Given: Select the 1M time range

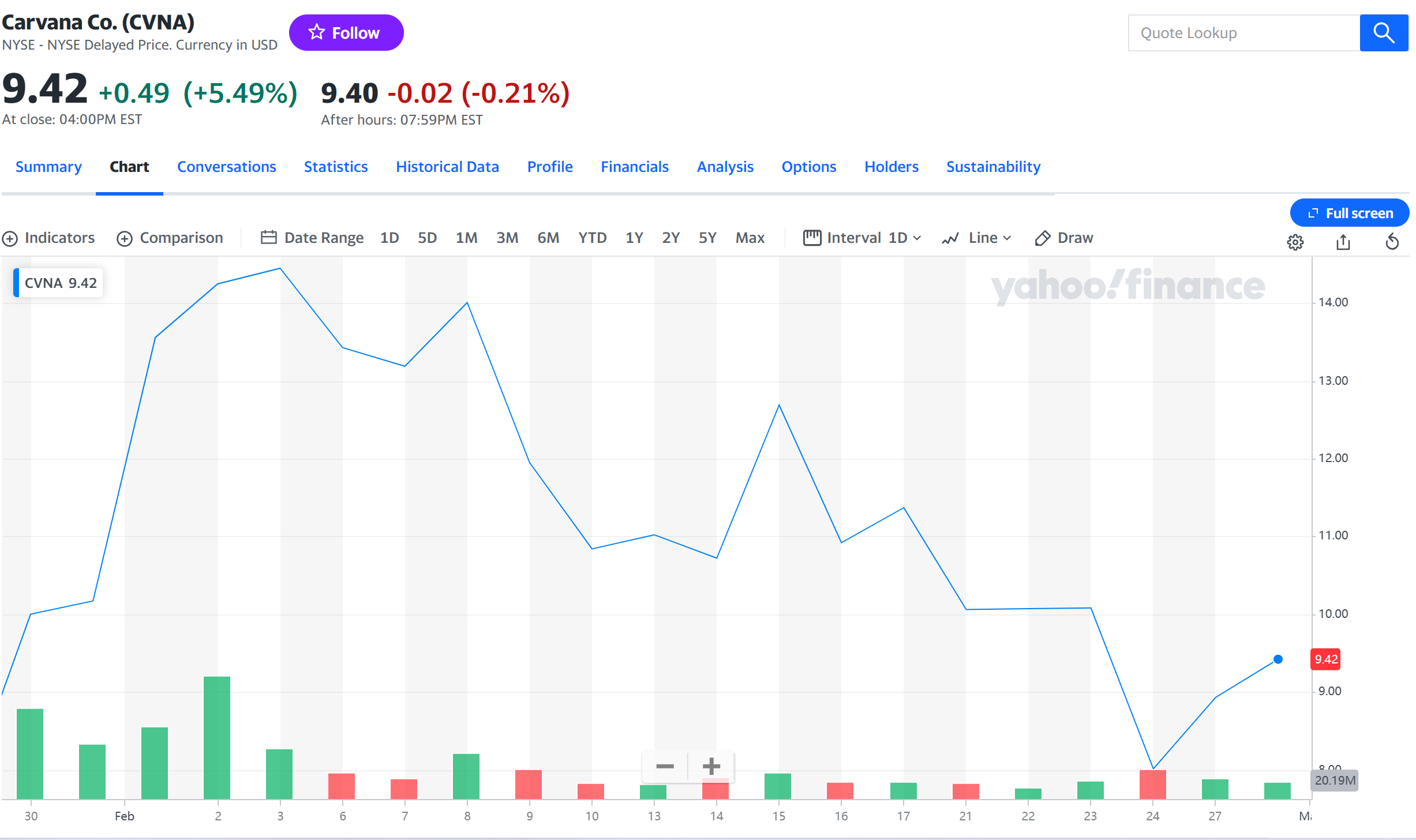Looking at the screenshot, I should [x=466, y=238].
